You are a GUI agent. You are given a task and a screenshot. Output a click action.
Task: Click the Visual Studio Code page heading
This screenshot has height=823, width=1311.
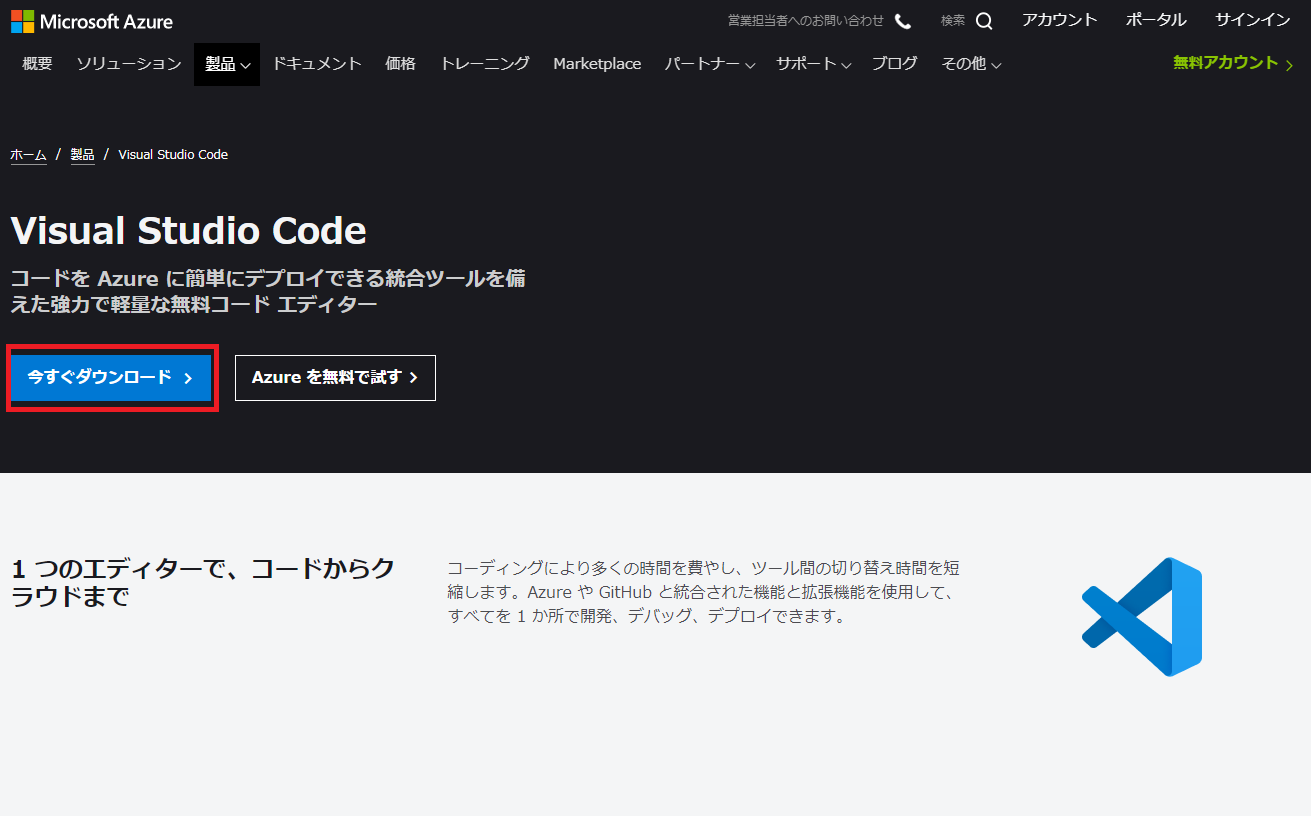click(x=188, y=231)
